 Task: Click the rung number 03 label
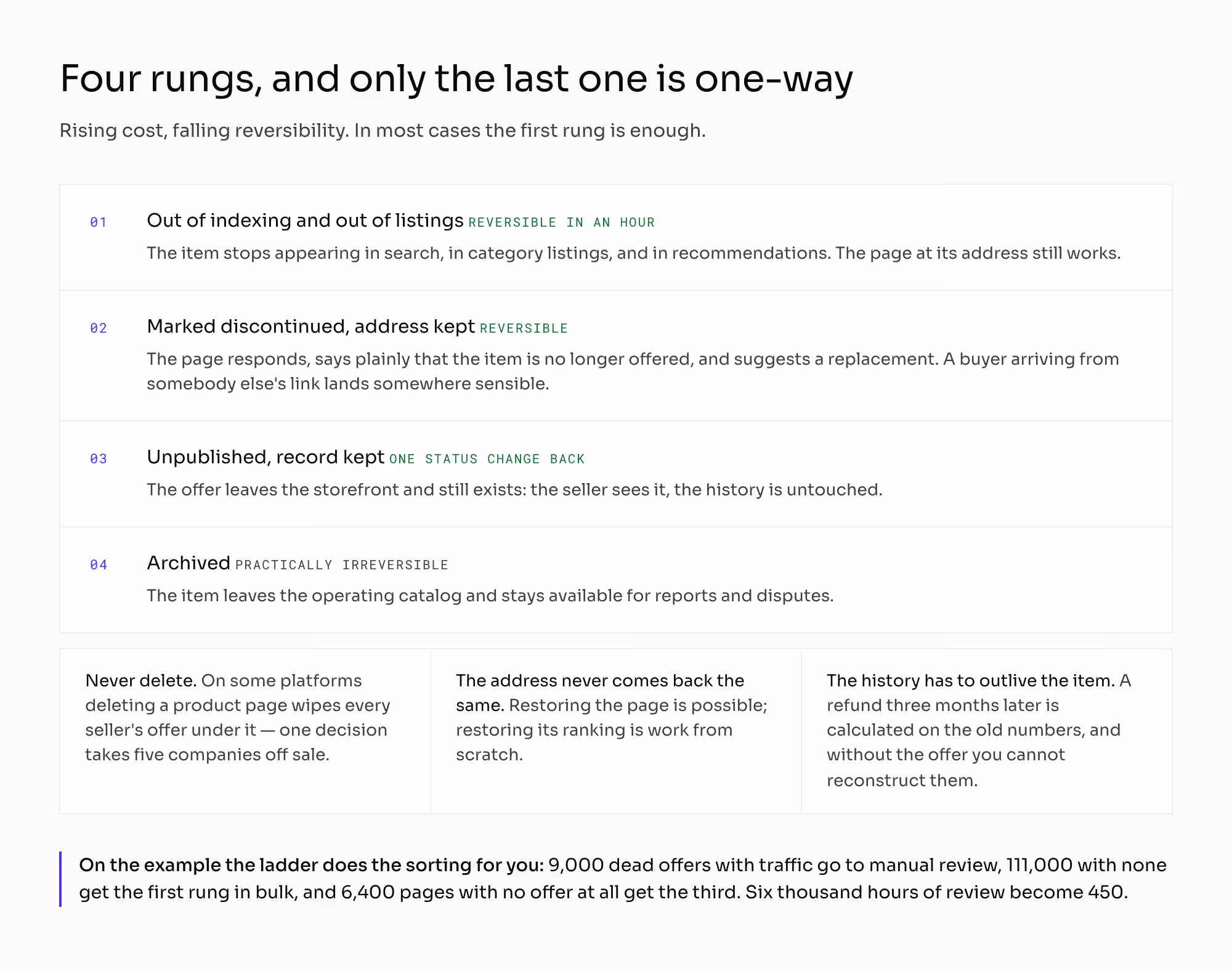coord(99,458)
